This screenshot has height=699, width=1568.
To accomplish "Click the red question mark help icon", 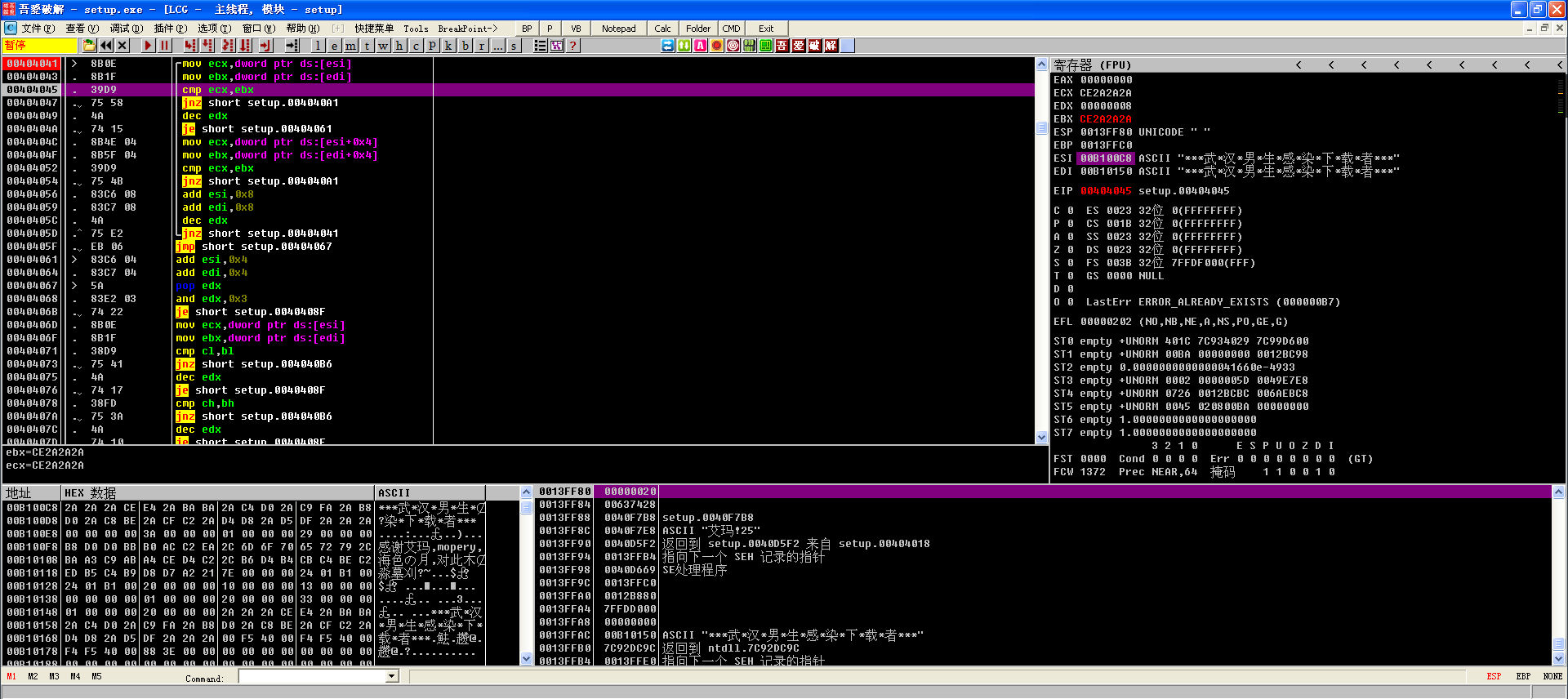I will (x=573, y=46).
